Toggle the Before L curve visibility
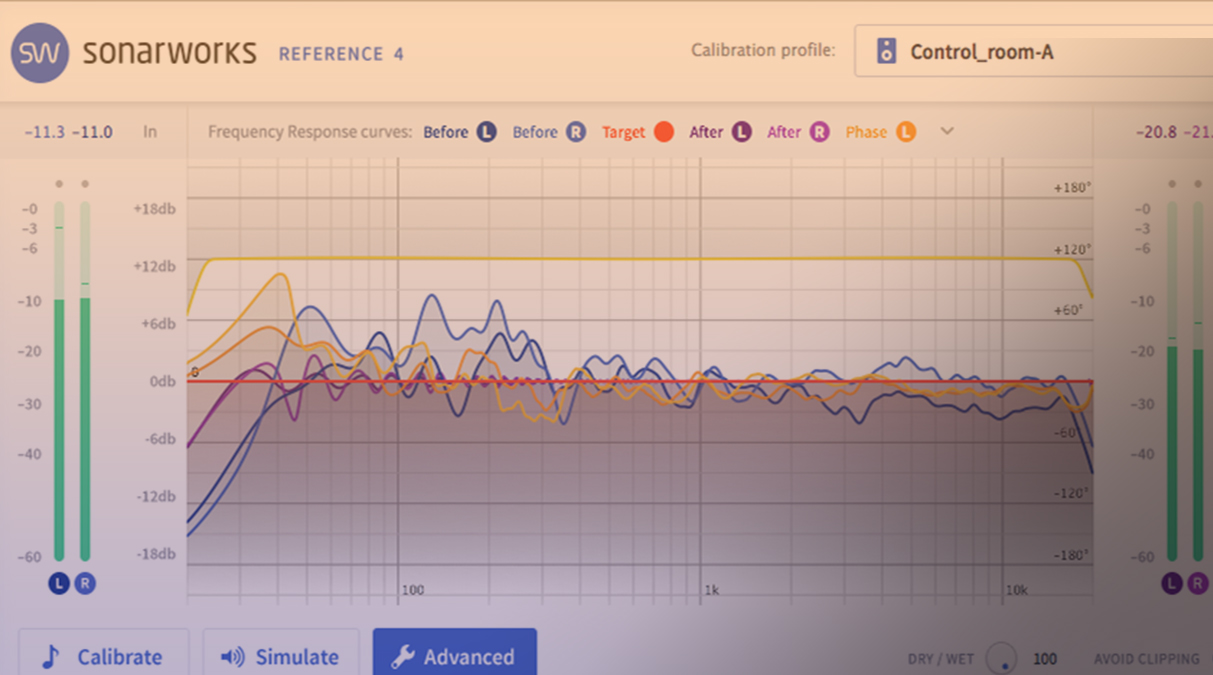 click(484, 131)
